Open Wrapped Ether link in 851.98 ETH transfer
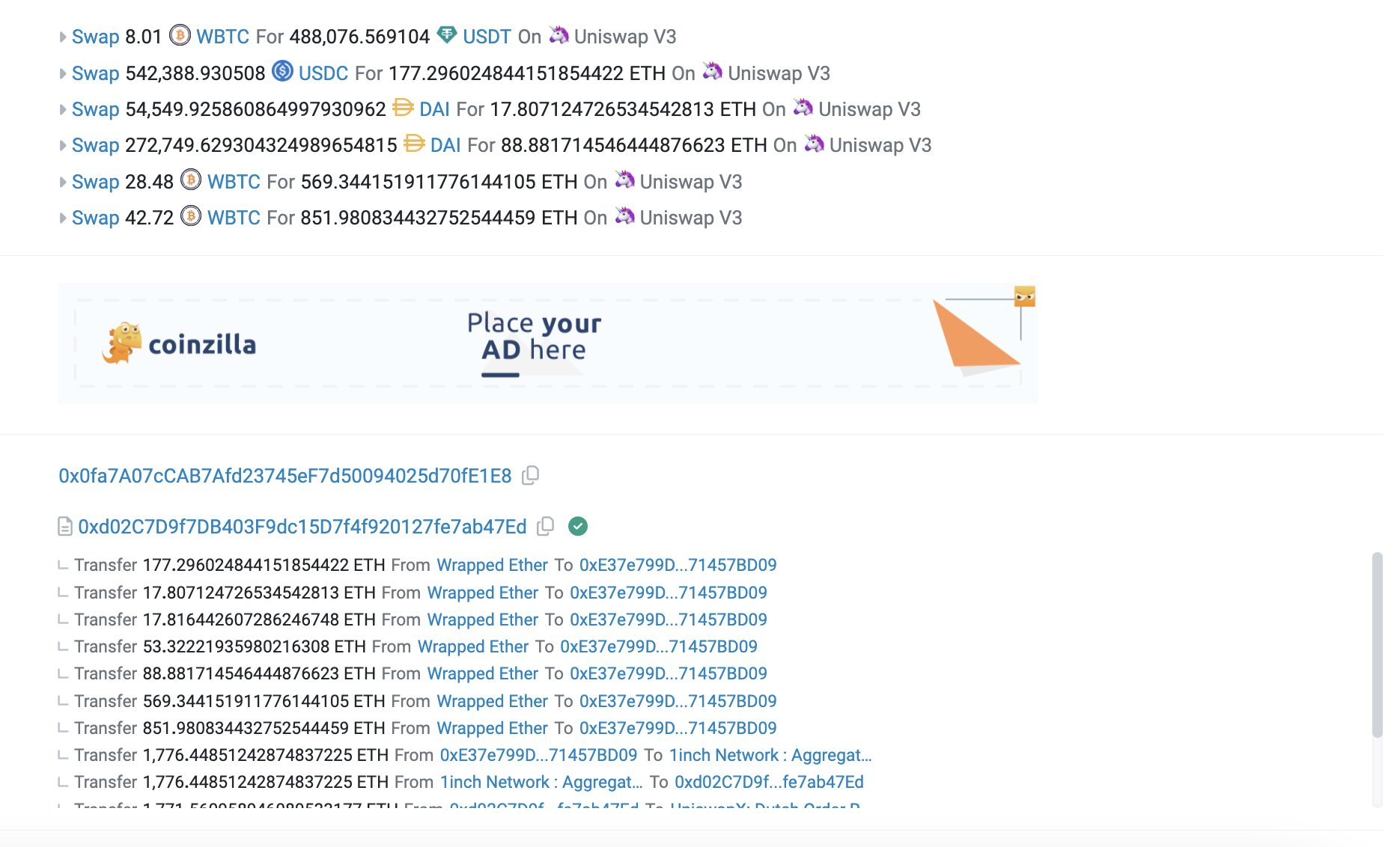1400x847 pixels. (492, 728)
